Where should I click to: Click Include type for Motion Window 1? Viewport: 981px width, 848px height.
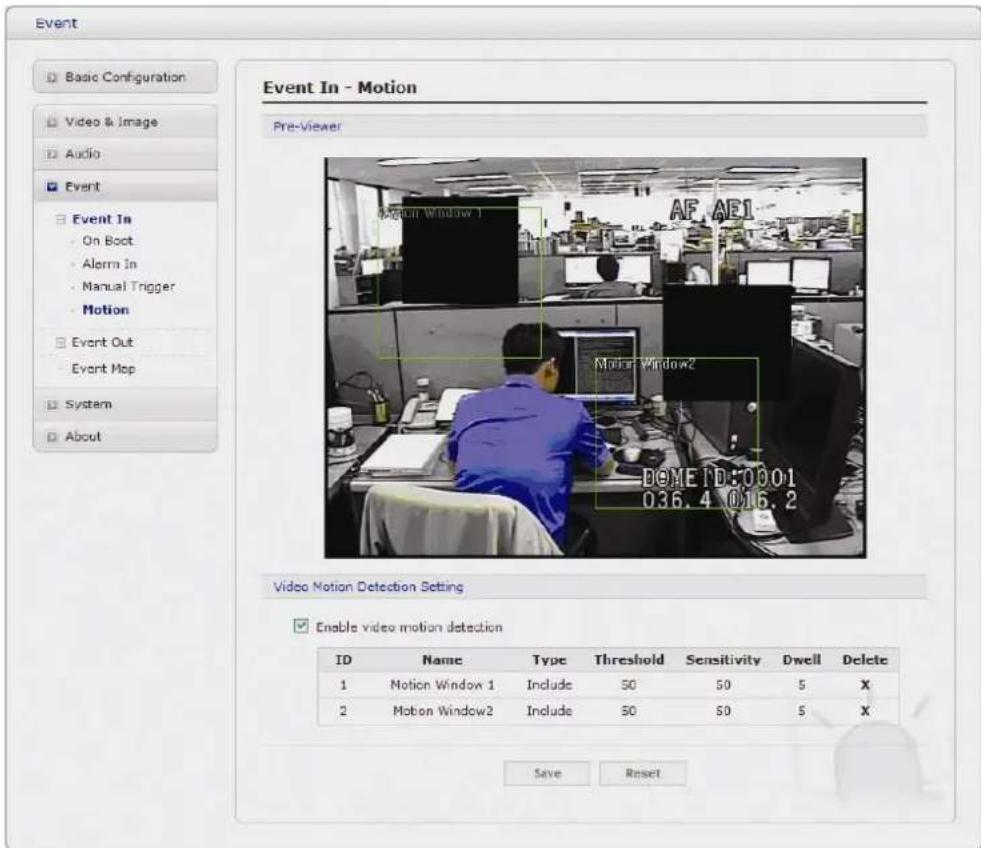point(549,685)
